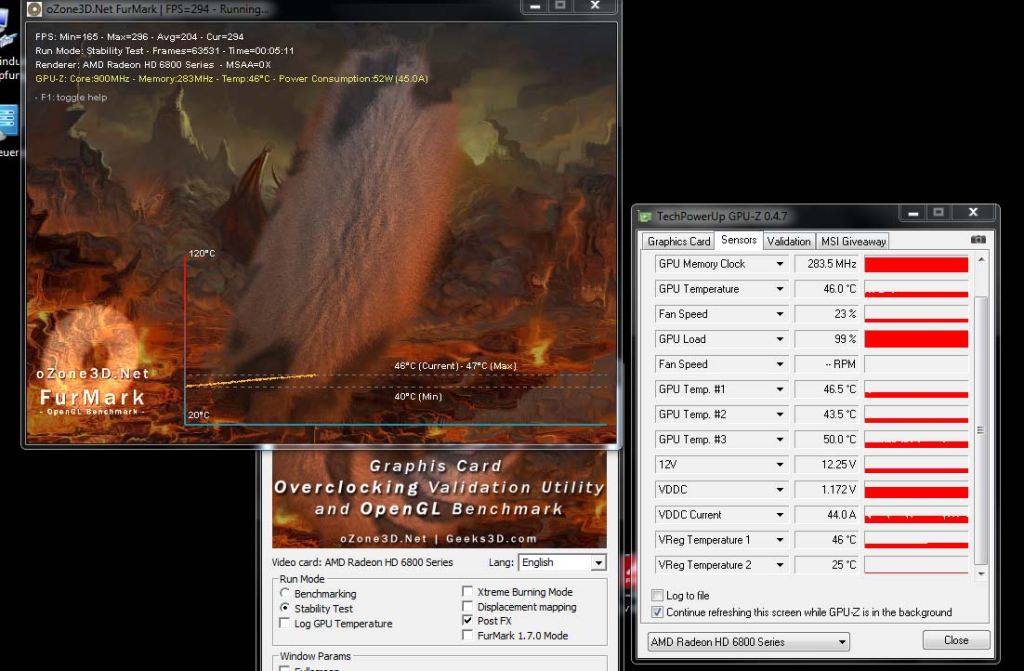Select the Benchmarking run mode
1024x671 pixels.
coord(285,593)
